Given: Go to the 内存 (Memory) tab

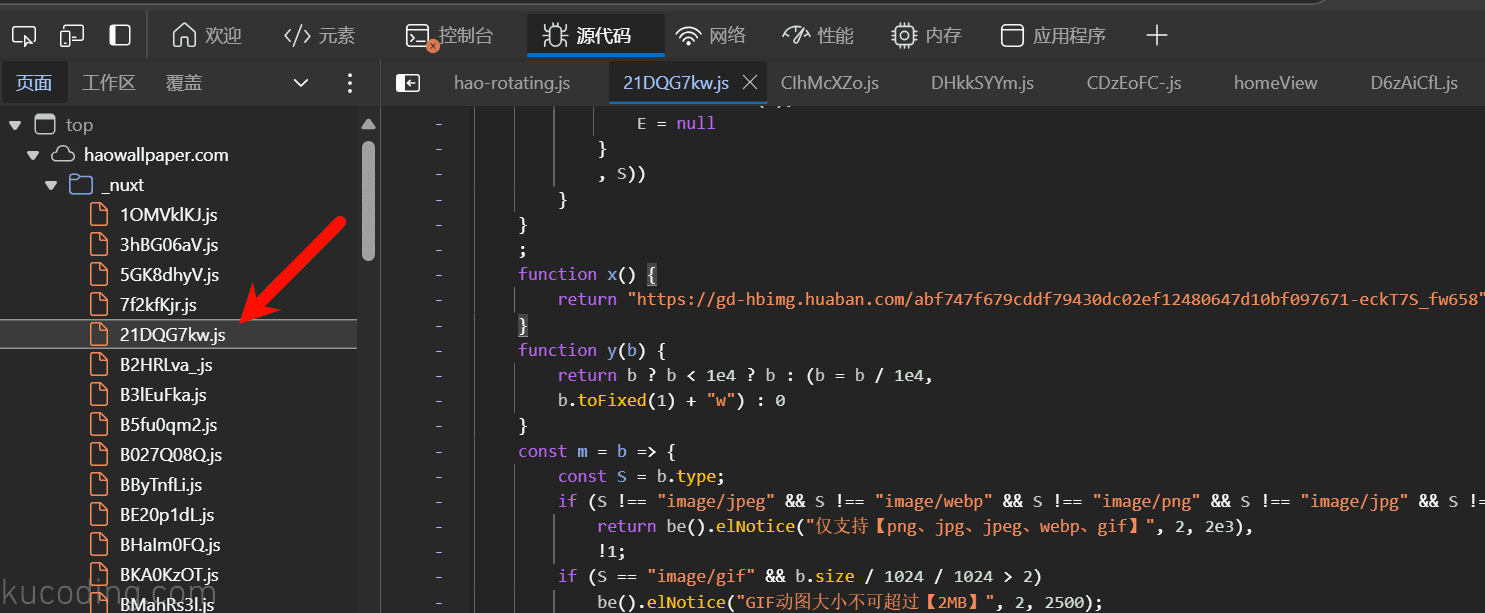Looking at the screenshot, I should click(927, 36).
